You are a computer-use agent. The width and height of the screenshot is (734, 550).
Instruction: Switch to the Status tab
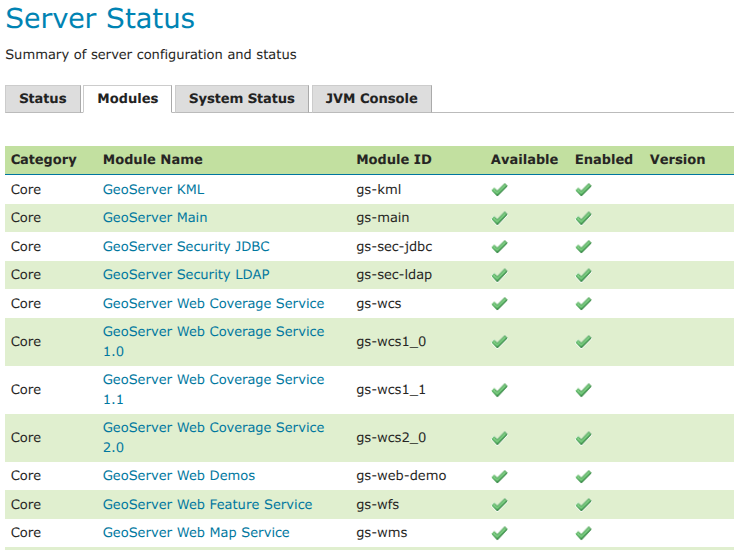[43, 98]
